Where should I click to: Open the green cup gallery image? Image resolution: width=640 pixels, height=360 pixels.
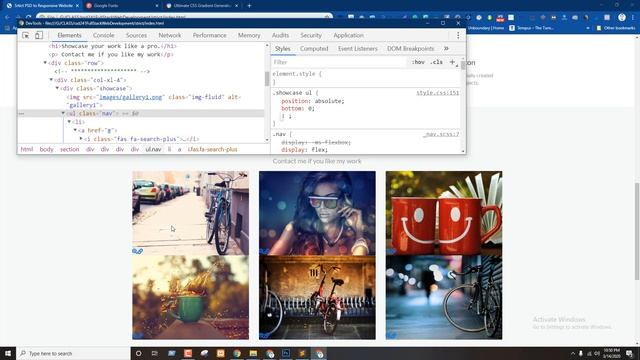(190, 297)
